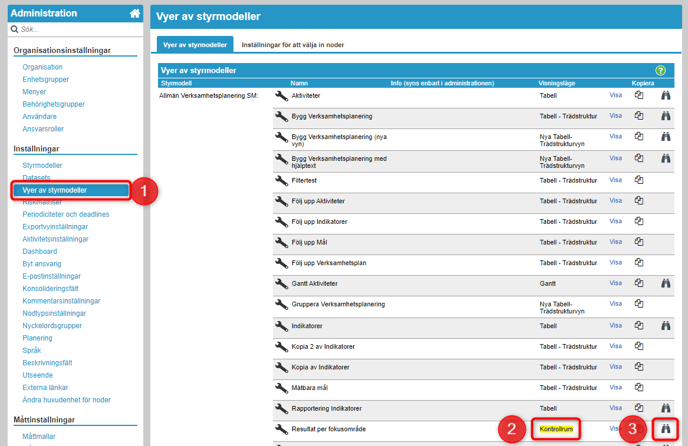Image resolution: width=688 pixels, height=446 pixels.
Task: Click binoculars icon for Rapportering Indikatorer
Action: [x=666, y=409]
